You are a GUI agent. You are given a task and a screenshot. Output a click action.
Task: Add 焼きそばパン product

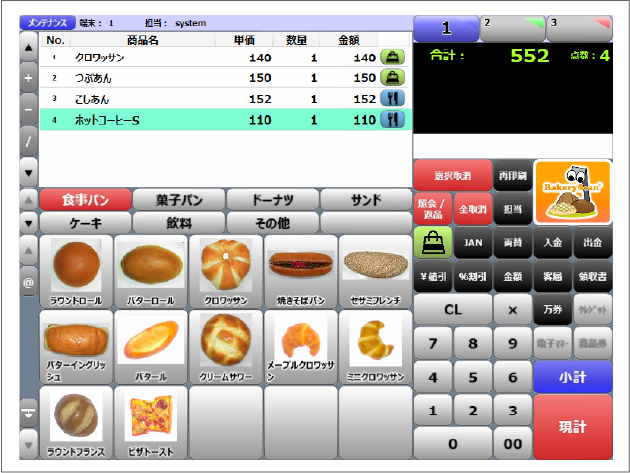(x=301, y=272)
